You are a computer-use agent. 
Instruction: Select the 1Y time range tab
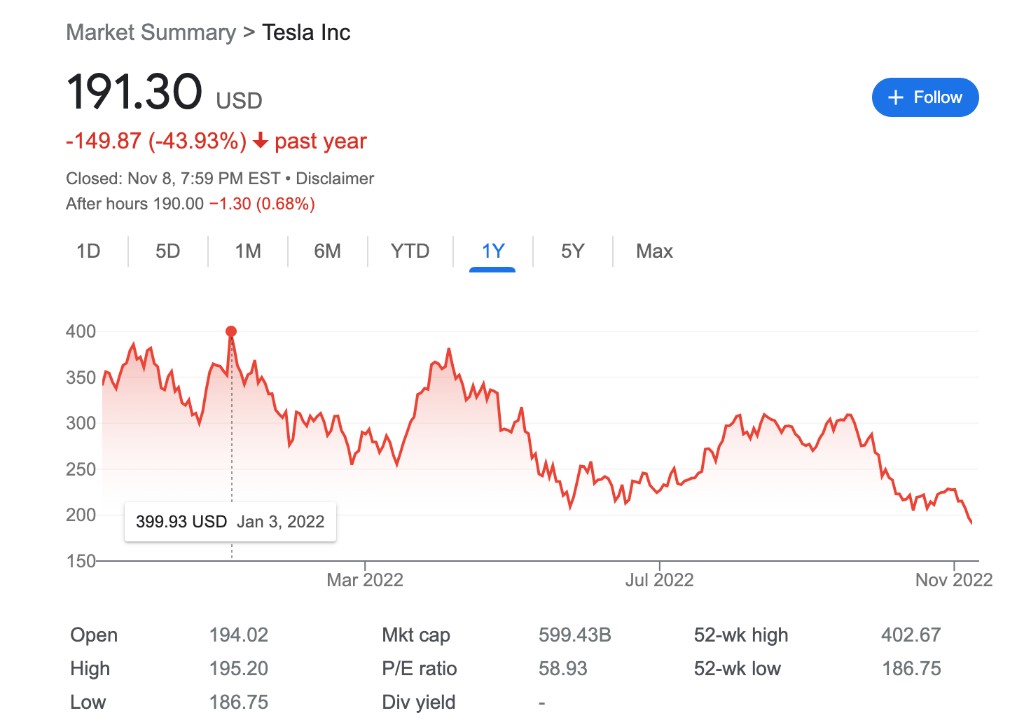(493, 251)
